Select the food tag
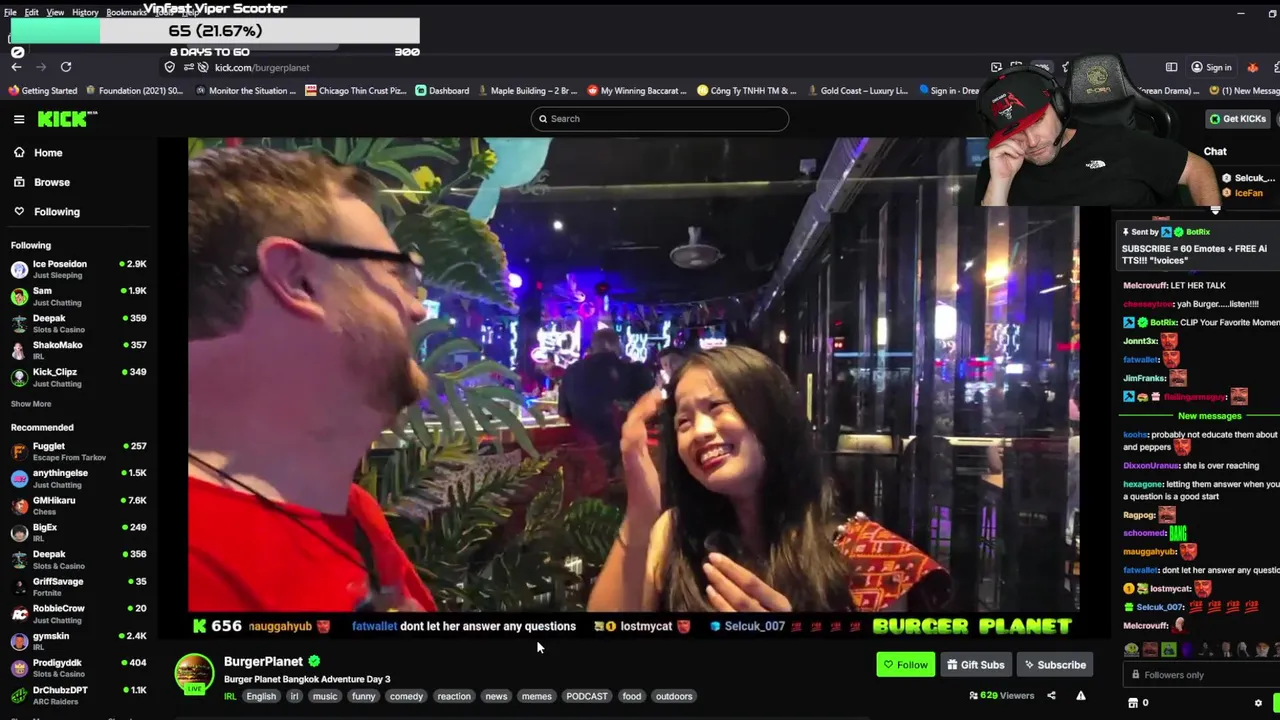 (632, 697)
